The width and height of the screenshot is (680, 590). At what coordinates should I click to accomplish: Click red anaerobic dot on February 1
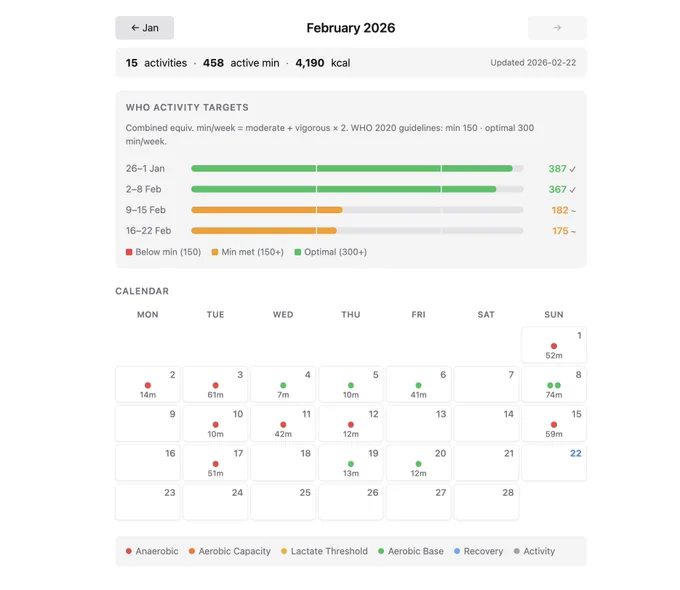(554, 346)
